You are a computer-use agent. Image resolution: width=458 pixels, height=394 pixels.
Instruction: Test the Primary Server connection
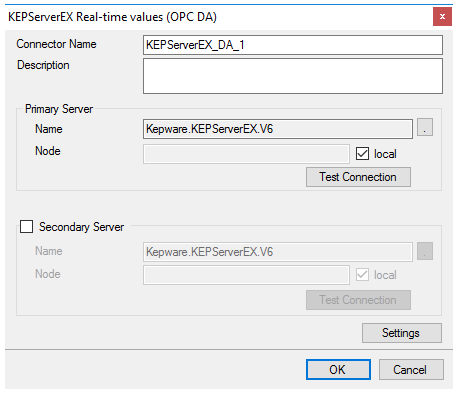tap(358, 177)
